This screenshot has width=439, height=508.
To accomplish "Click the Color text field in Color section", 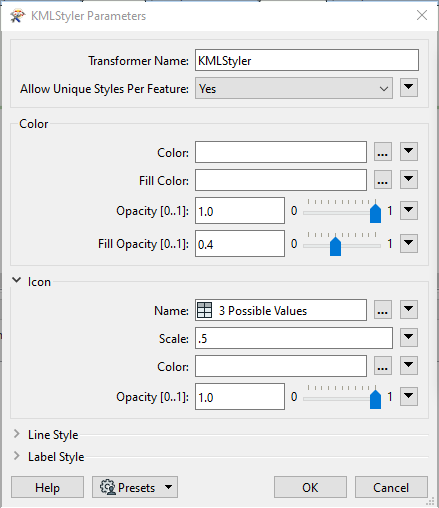I will click(281, 152).
